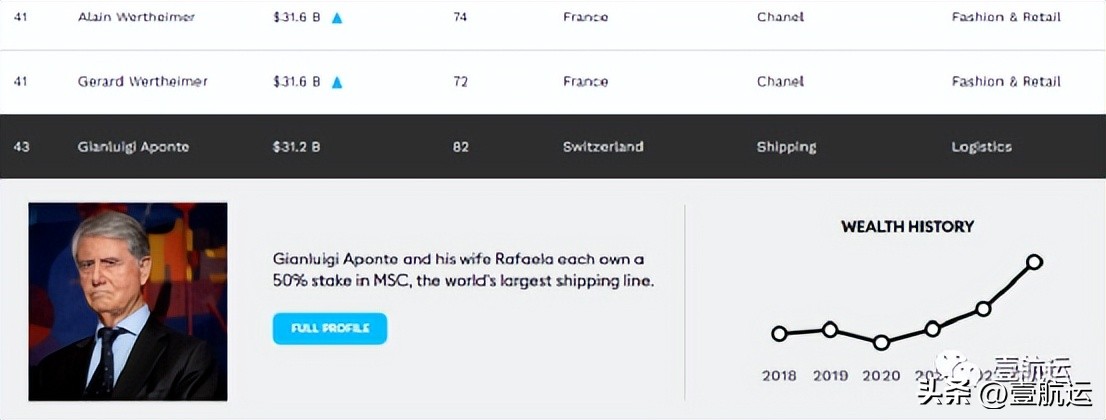Image resolution: width=1106 pixels, height=420 pixels.
Task: Click the 2020 point on wealth chart
Action: click(881, 342)
